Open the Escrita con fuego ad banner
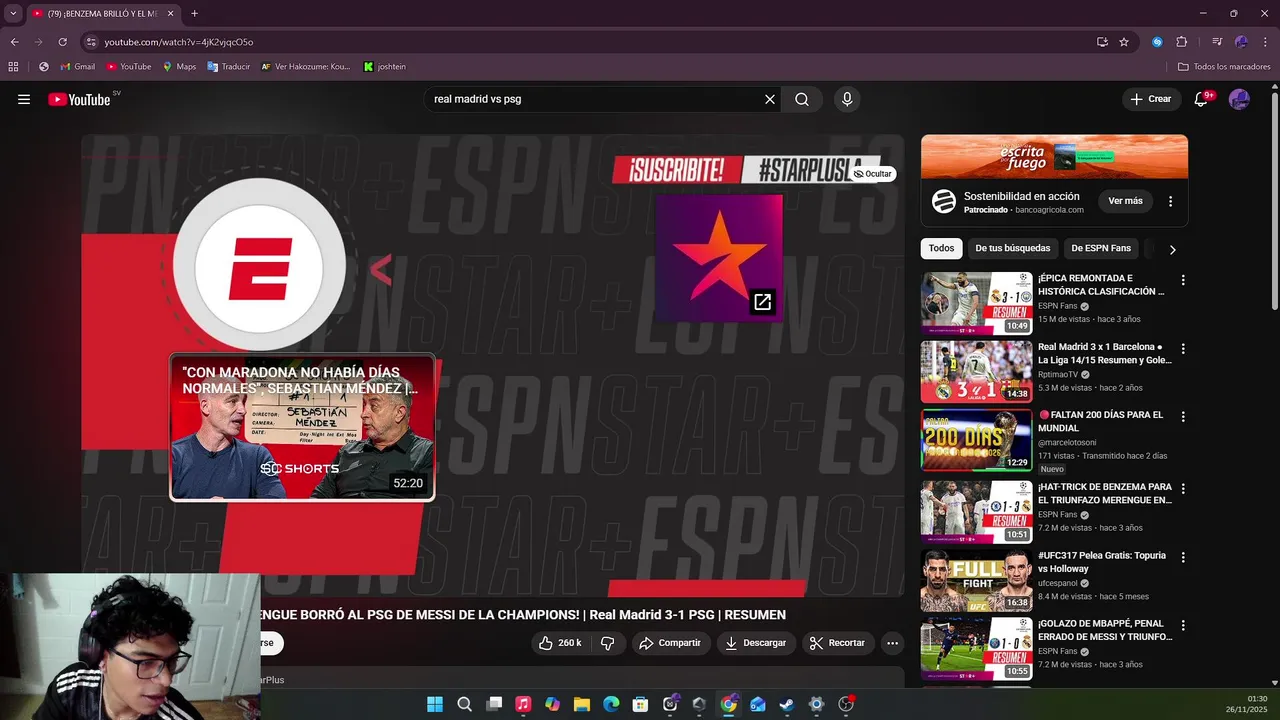The image size is (1280, 720). (1054, 156)
